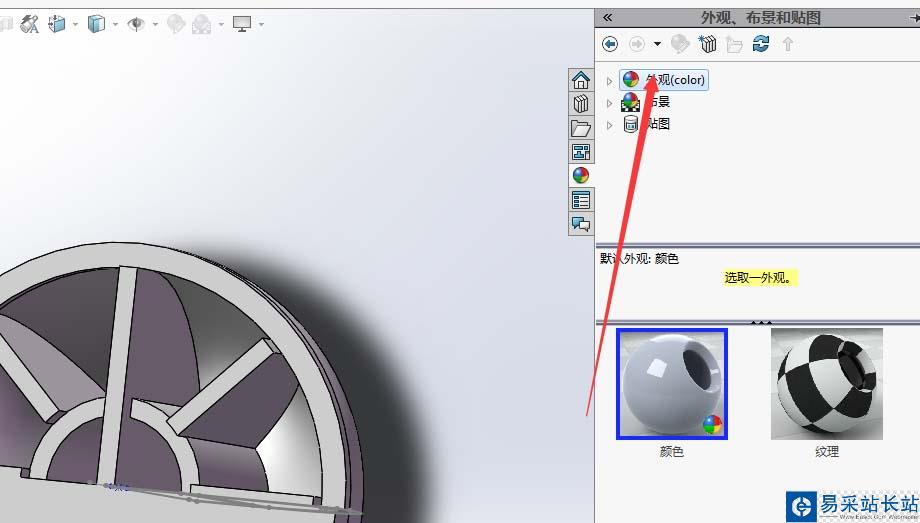Viewport: 920px width, 523px height.
Task: Open the Hide/Show Items eye dropdown
Action: tap(155, 24)
